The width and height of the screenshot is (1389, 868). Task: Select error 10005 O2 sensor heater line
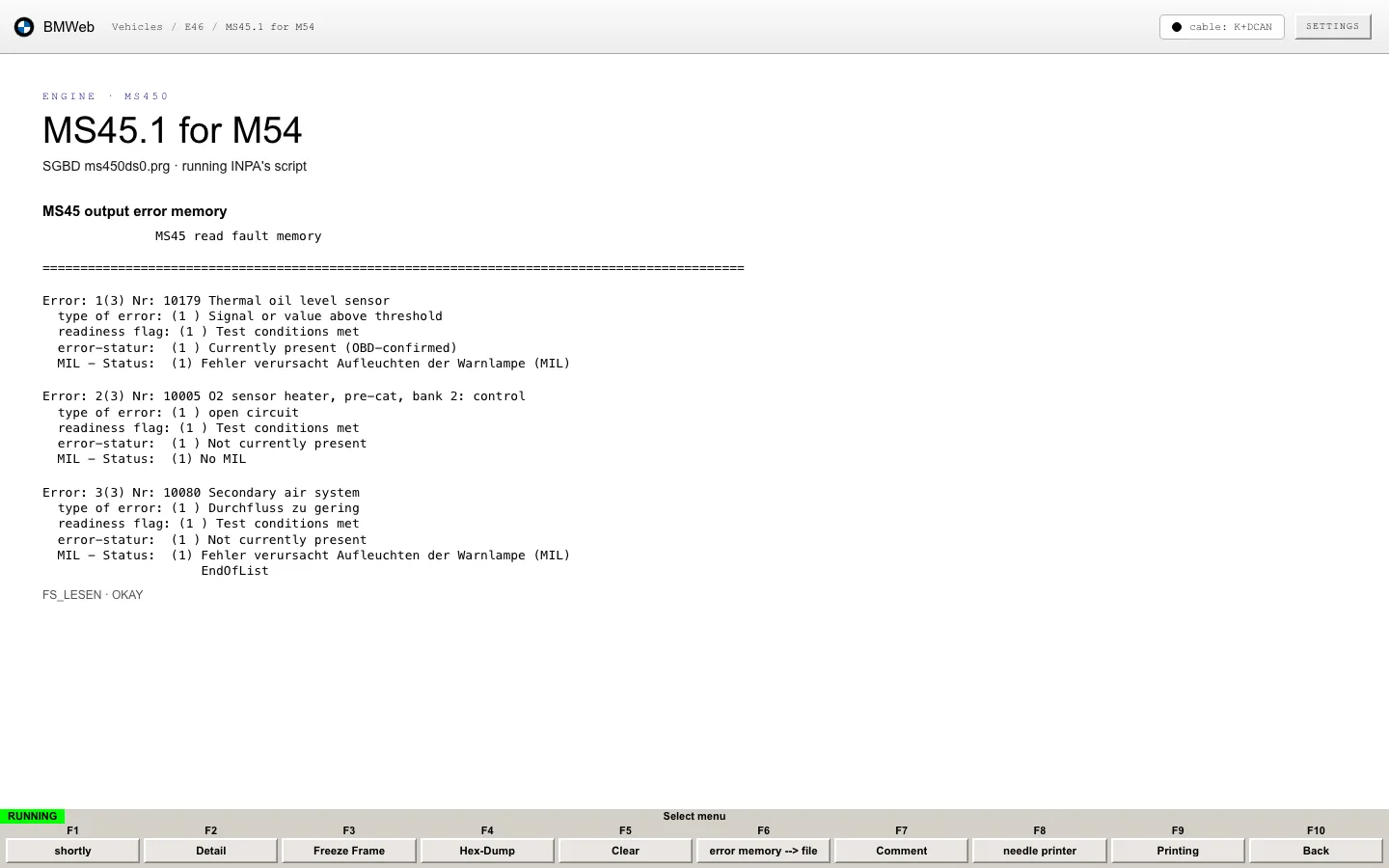[285, 396]
